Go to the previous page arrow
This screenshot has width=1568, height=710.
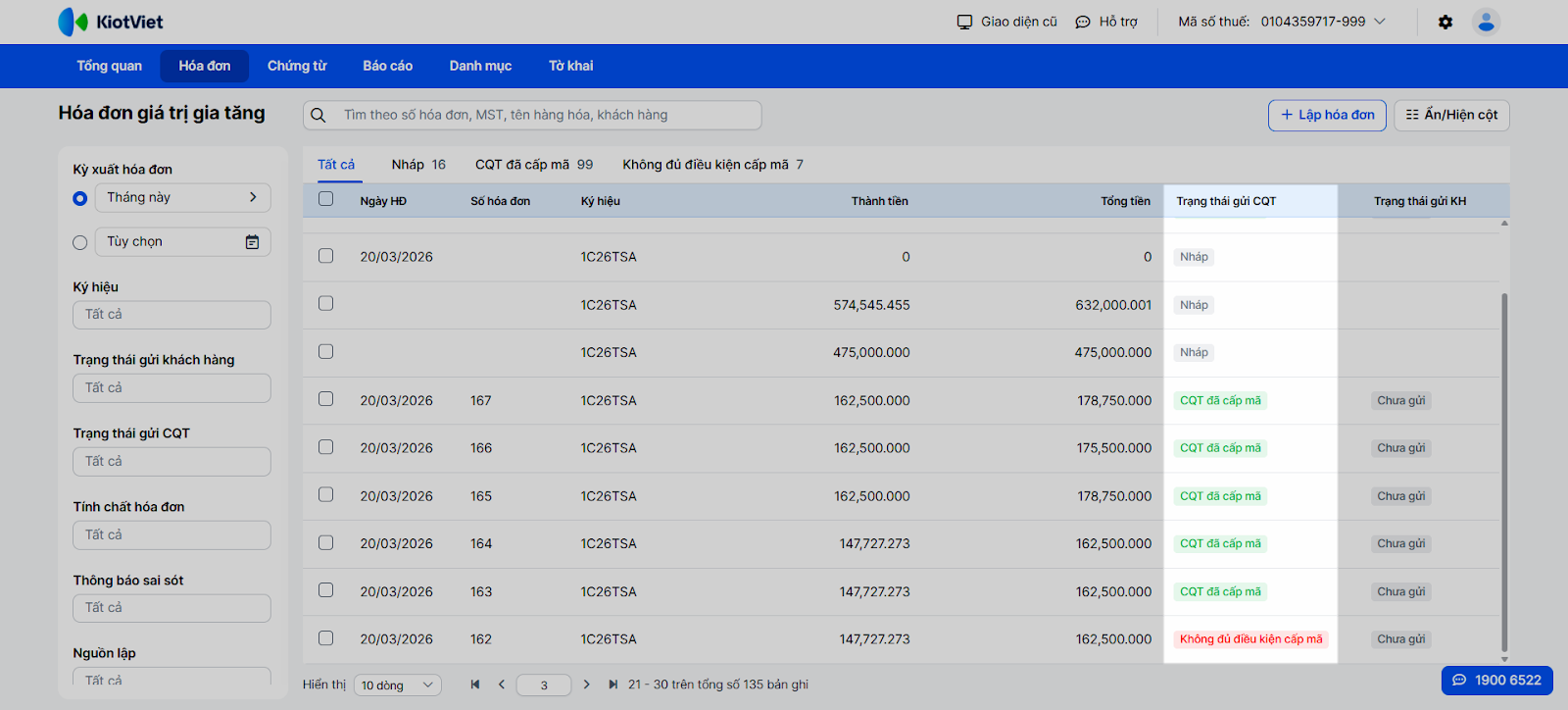click(x=502, y=685)
